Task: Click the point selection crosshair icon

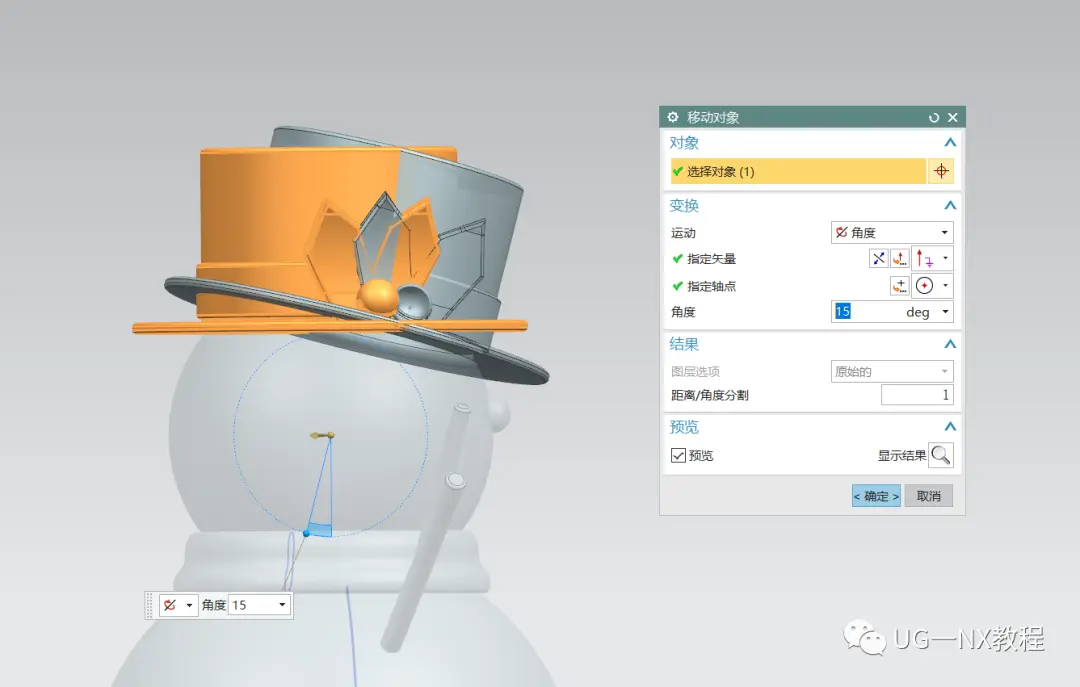Action: 941,171
